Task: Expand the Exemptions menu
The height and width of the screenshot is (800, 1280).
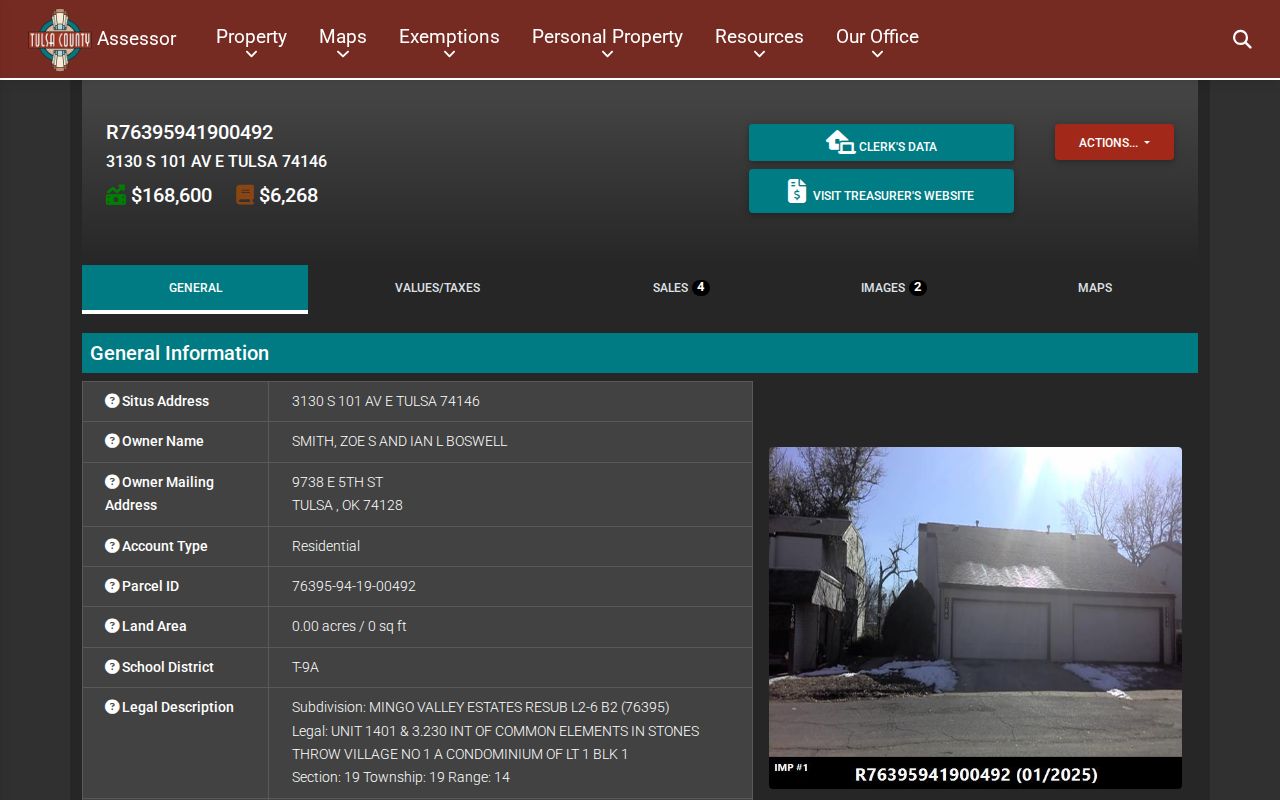Action: click(x=449, y=42)
